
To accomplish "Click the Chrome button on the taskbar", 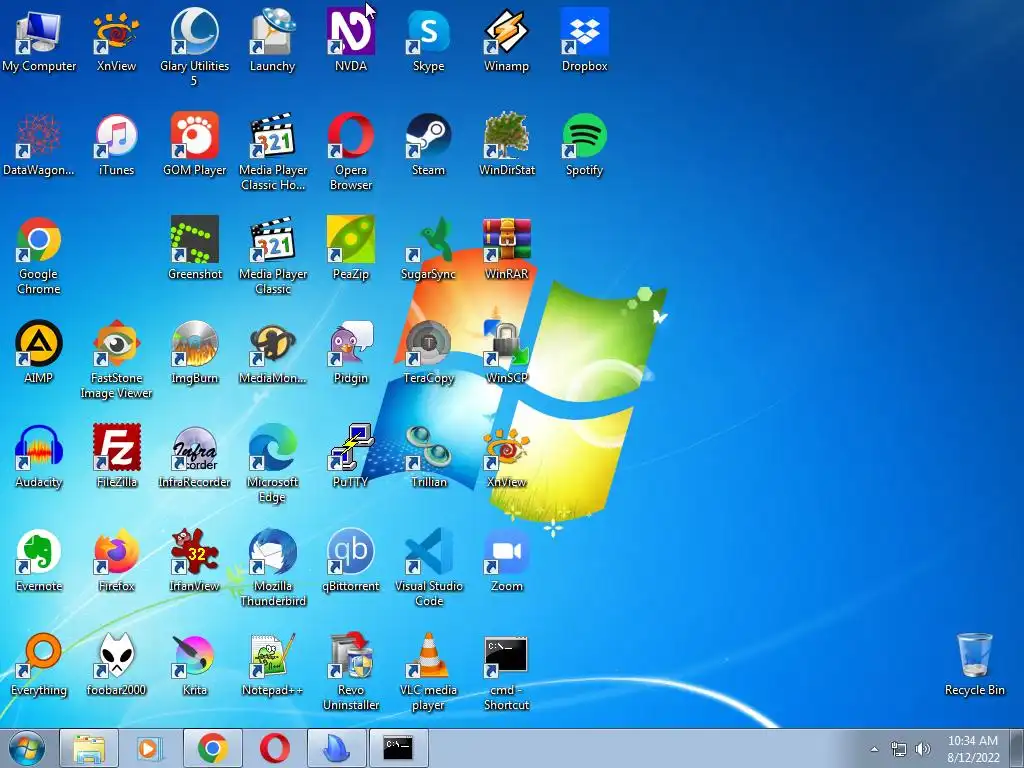I will coord(212,748).
